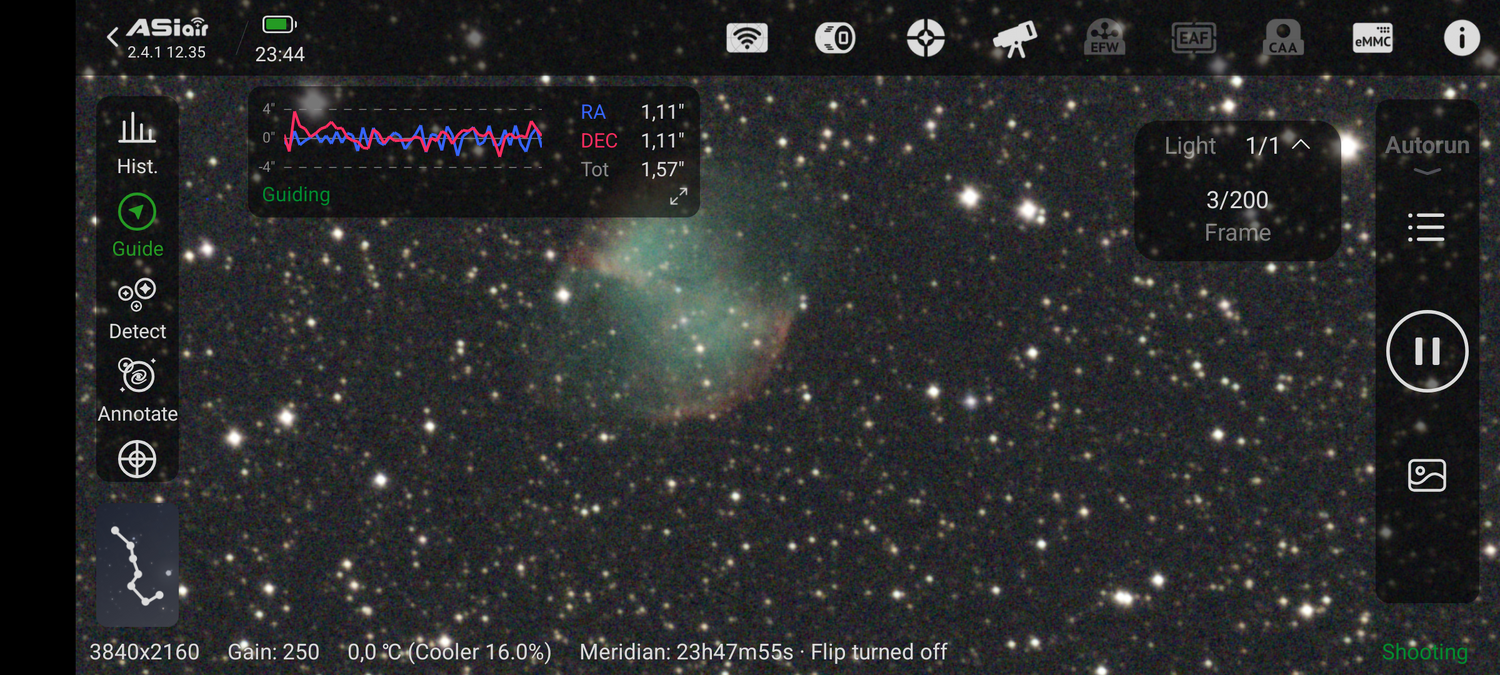Click the cooler temperature readout
The image size is (1500, 675).
click(449, 653)
